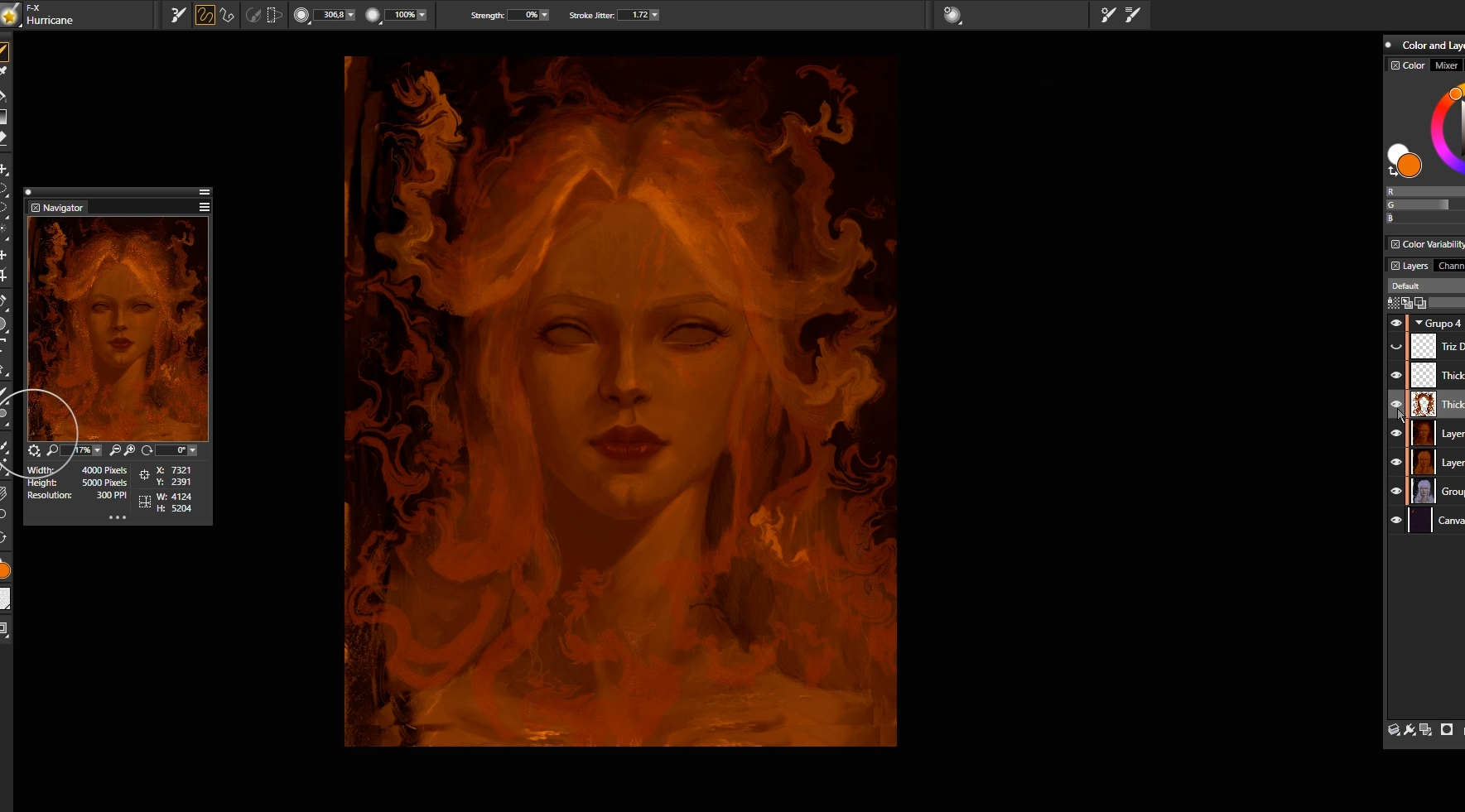Click the media library icon in property bar

click(952, 15)
